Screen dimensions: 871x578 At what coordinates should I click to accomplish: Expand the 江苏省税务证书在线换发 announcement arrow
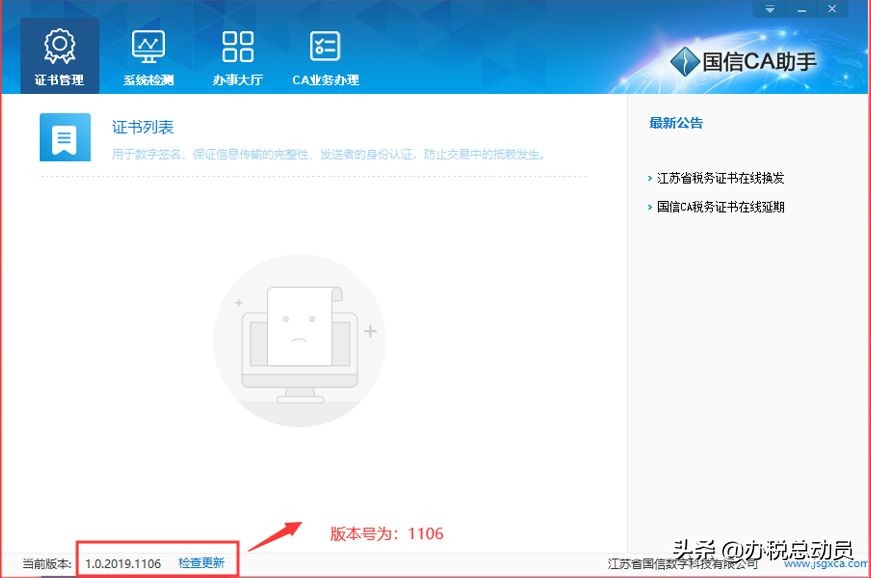[650, 178]
